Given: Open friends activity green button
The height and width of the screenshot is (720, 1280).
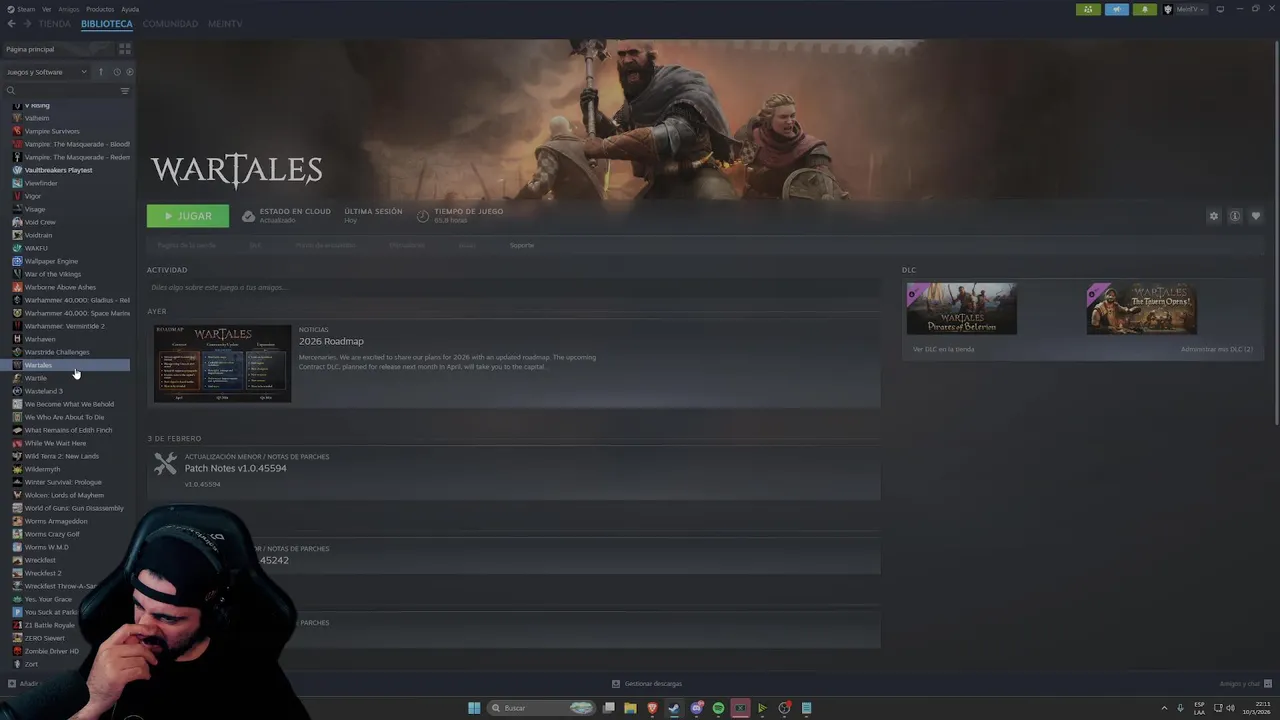Looking at the screenshot, I should tap(1088, 9).
